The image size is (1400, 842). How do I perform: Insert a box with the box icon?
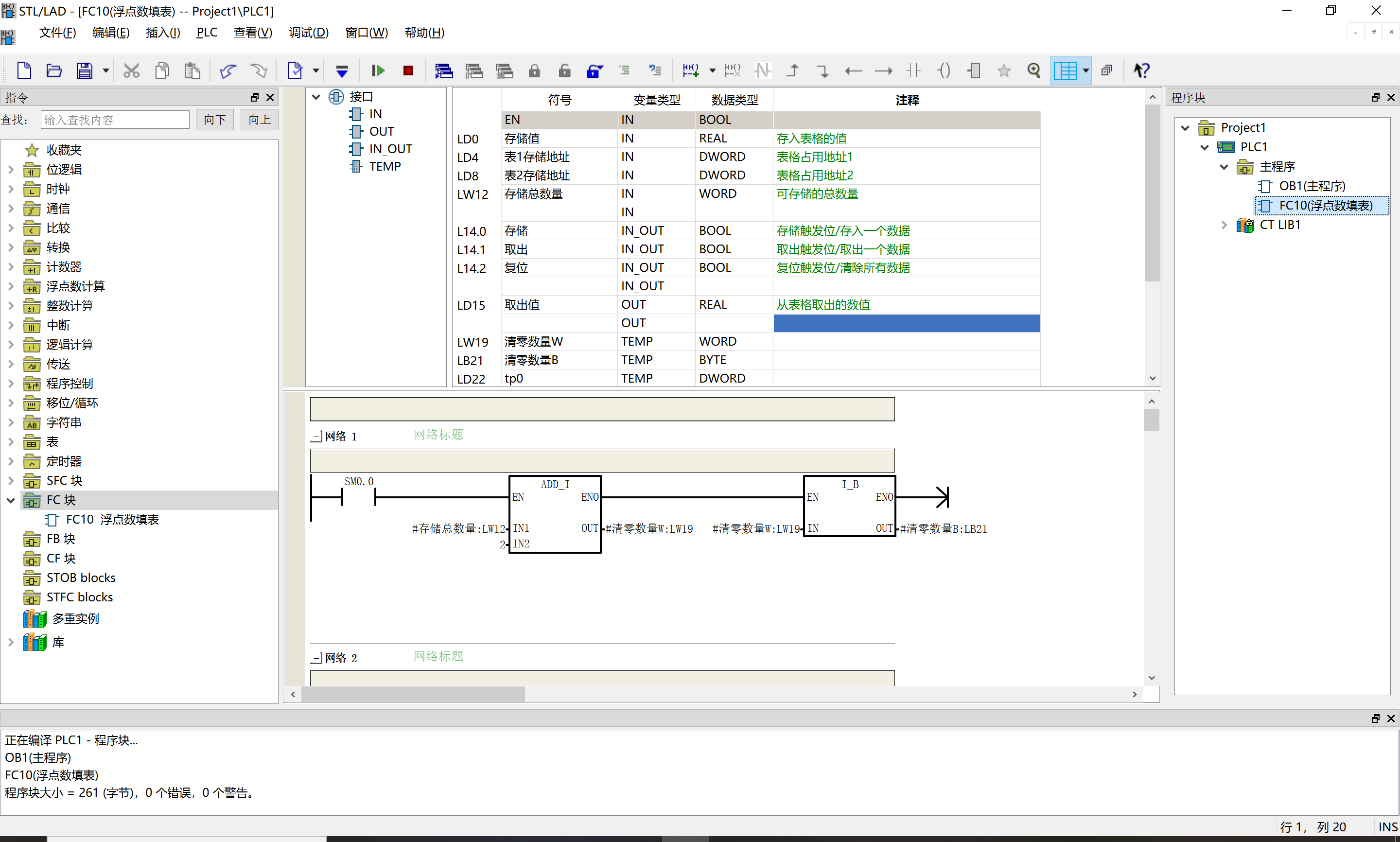click(974, 70)
